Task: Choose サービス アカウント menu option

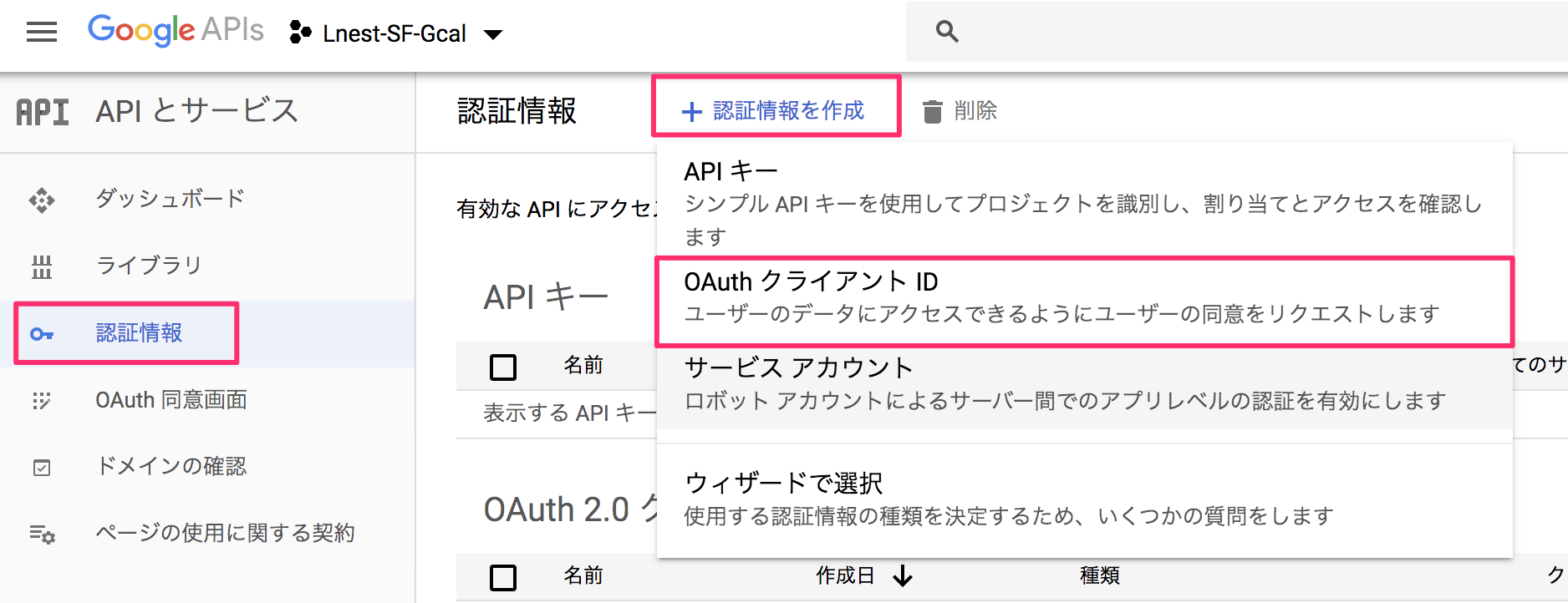Action: point(1085,384)
